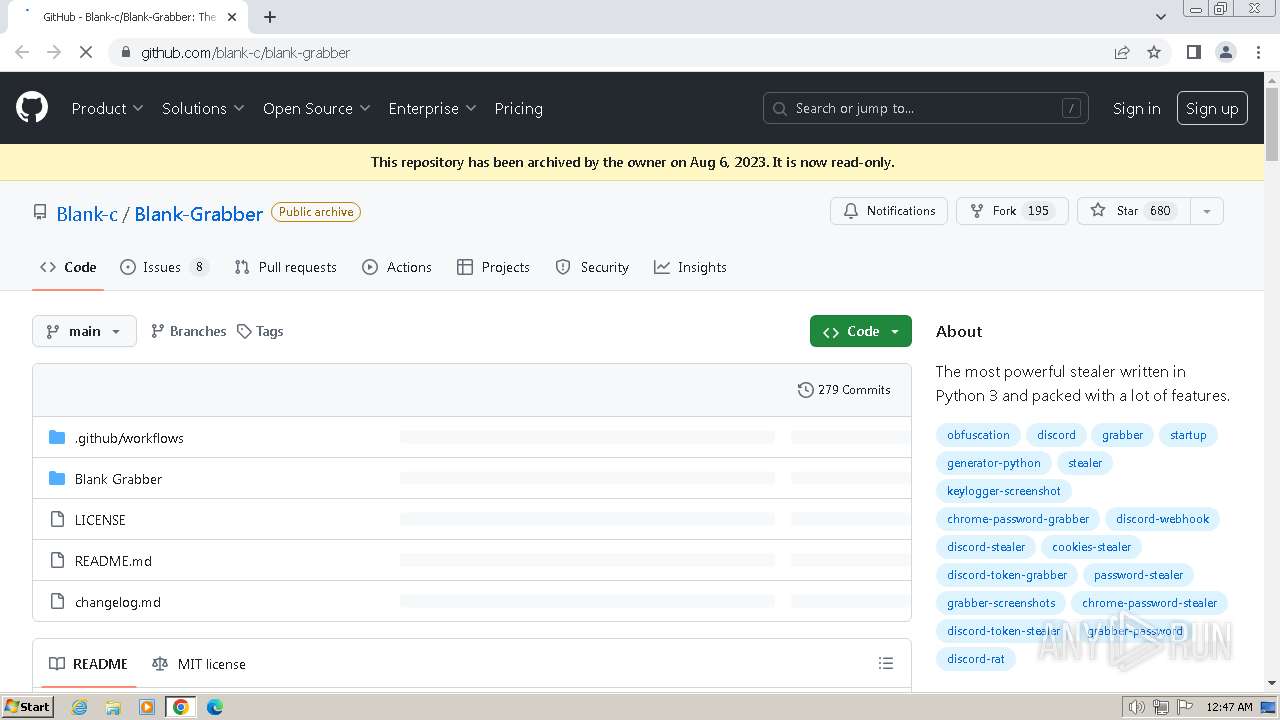Switch to the Projects tab

point(493,267)
